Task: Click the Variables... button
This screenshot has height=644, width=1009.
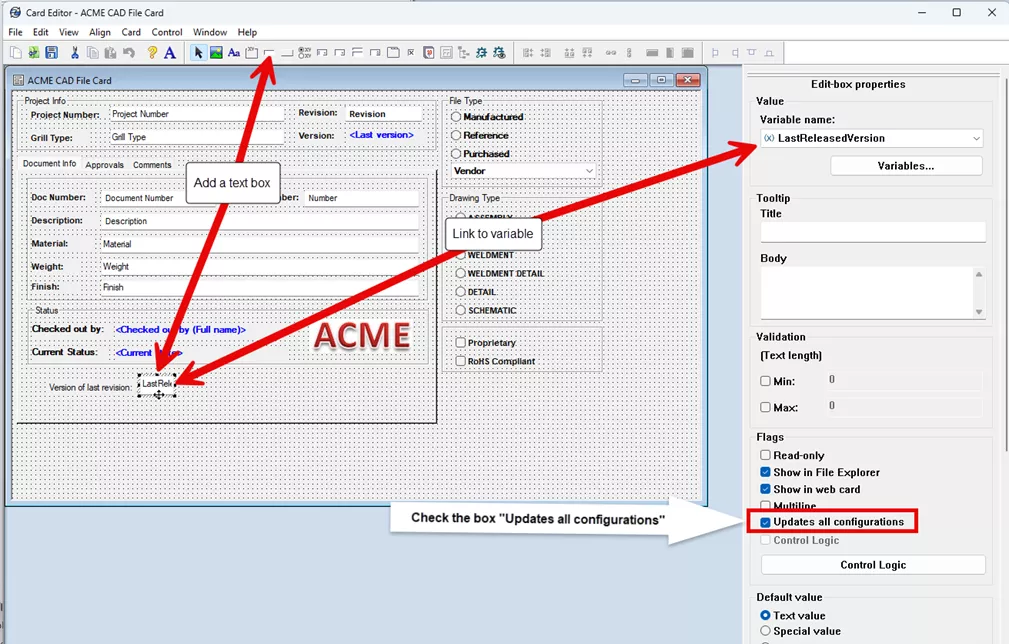Action: (905, 165)
